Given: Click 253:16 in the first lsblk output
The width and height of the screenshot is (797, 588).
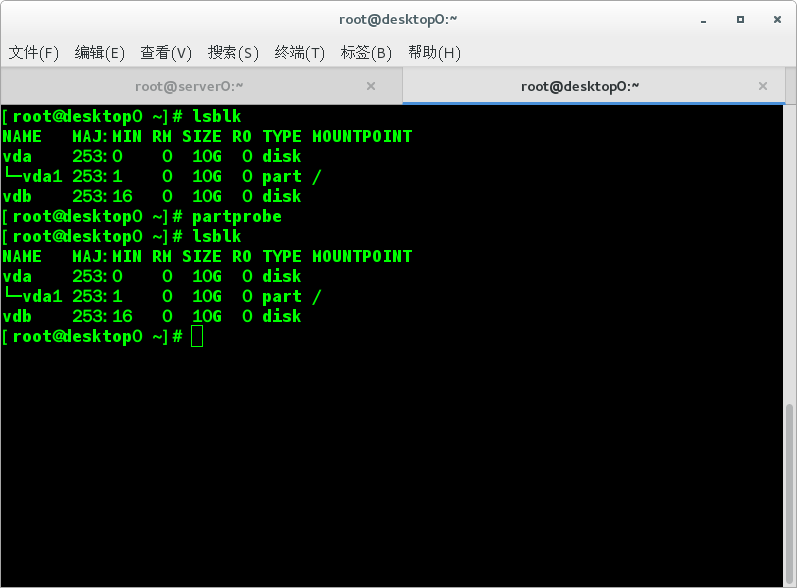Looking at the screenshot, I should pos(102,197).
